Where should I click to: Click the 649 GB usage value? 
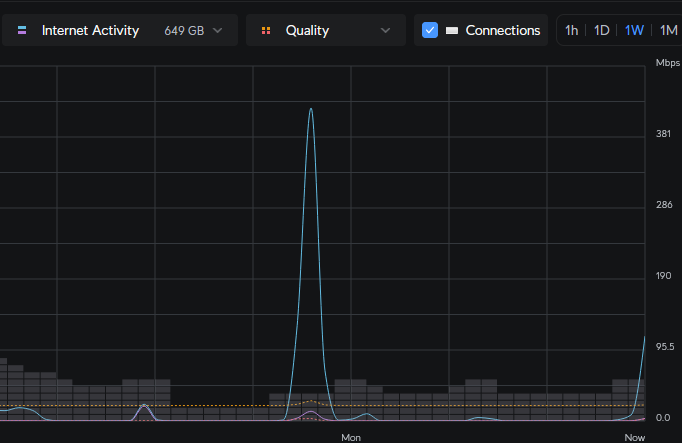184,31
